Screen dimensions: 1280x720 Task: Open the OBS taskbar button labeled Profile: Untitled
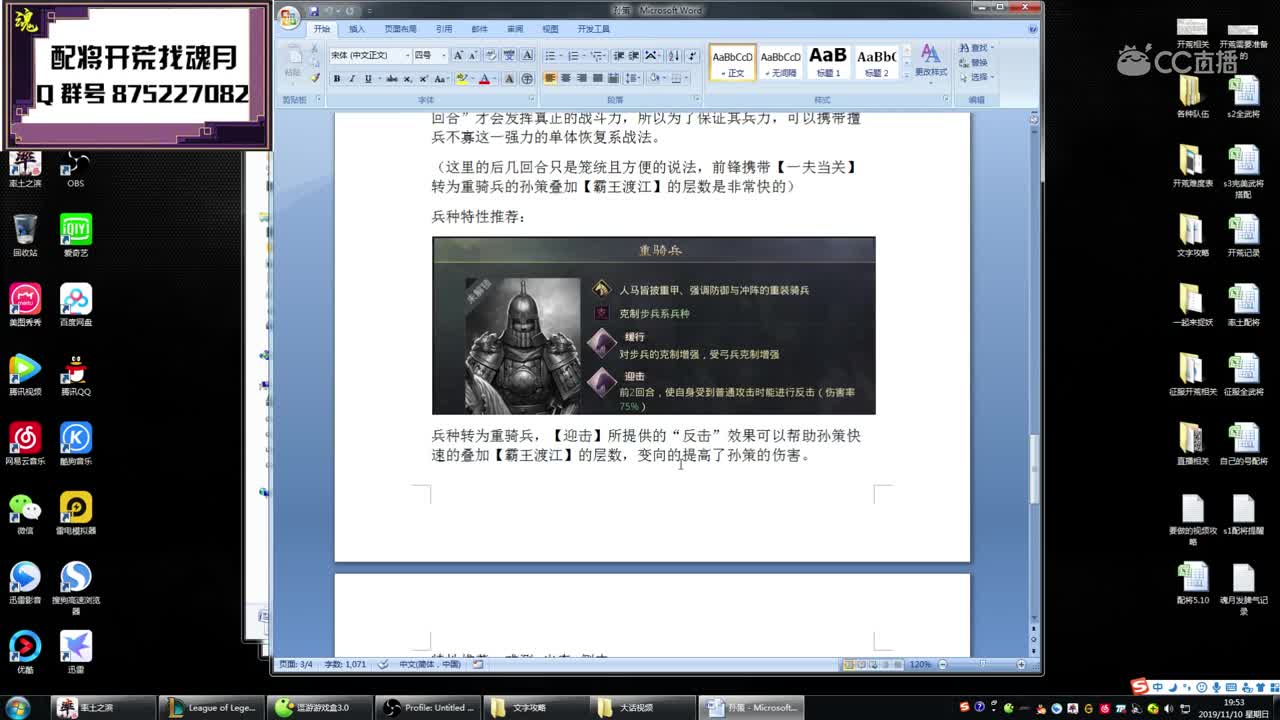[x=428, y=707]
